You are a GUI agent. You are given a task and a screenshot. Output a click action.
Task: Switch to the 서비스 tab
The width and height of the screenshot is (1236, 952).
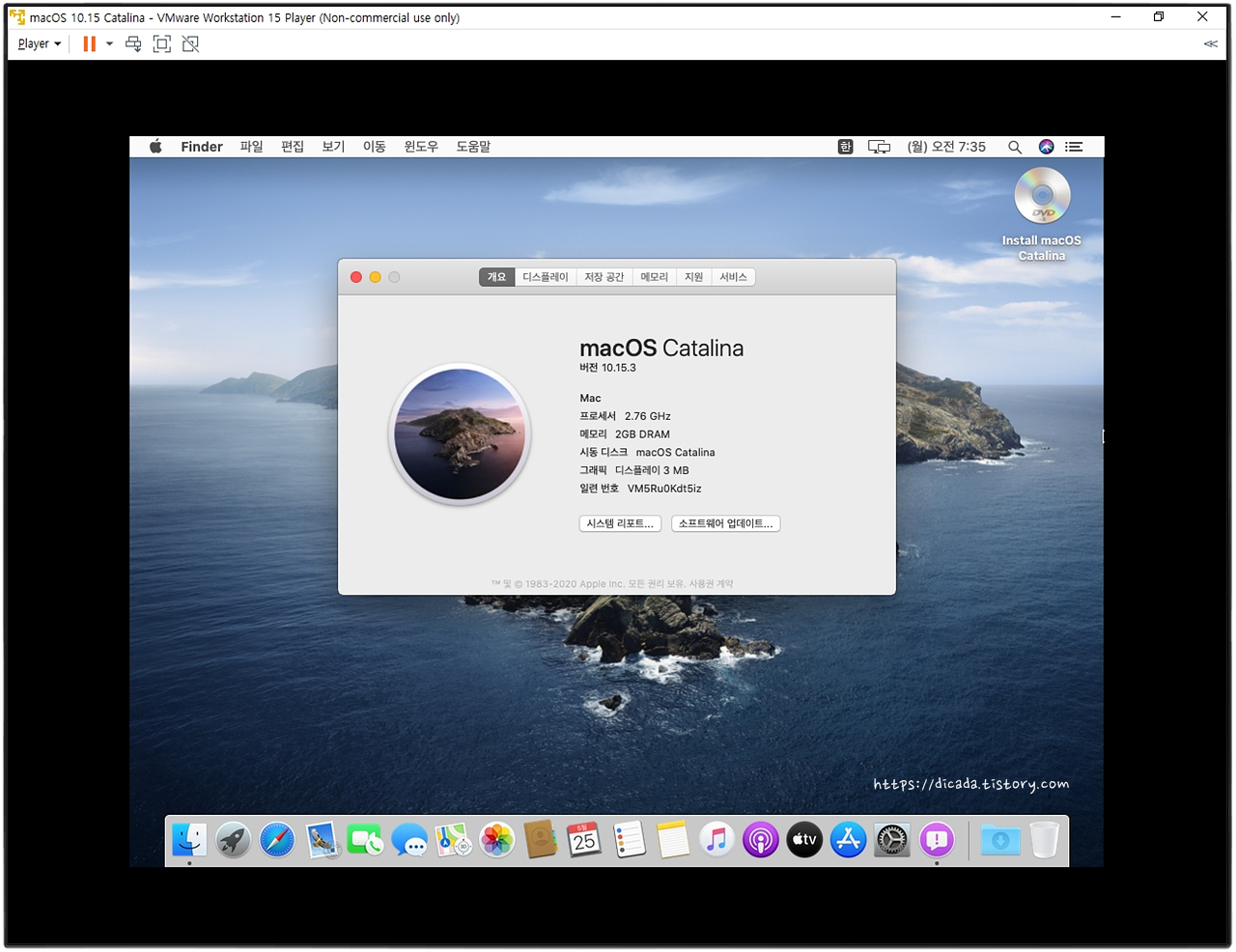pos(734,277)
